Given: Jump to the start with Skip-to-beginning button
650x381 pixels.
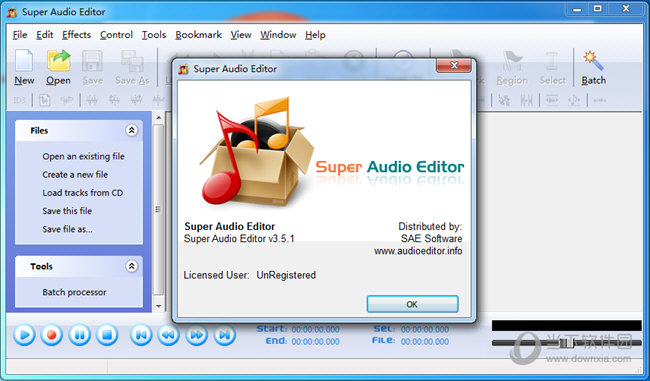Looking at the screenshot, I should tap(141, 335).
